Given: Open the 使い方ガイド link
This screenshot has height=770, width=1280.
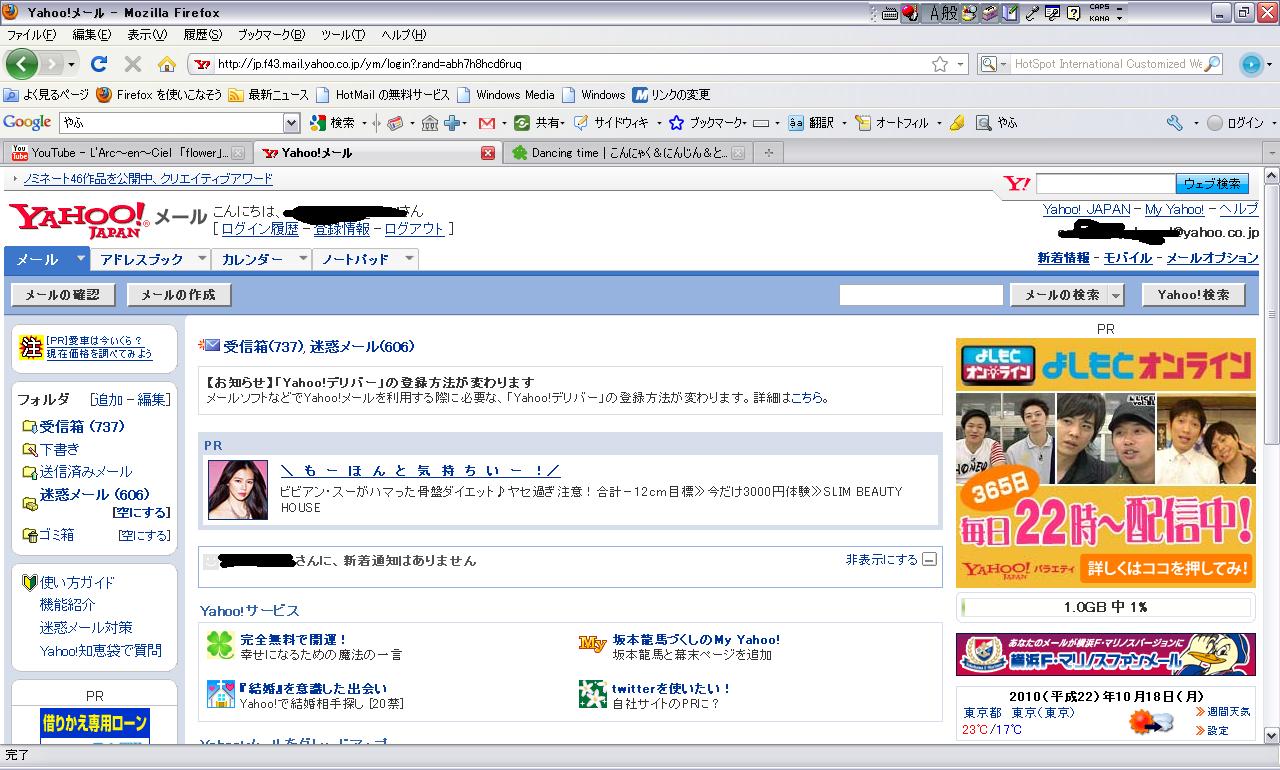Looking at the screenshot, I should point(77,582).
